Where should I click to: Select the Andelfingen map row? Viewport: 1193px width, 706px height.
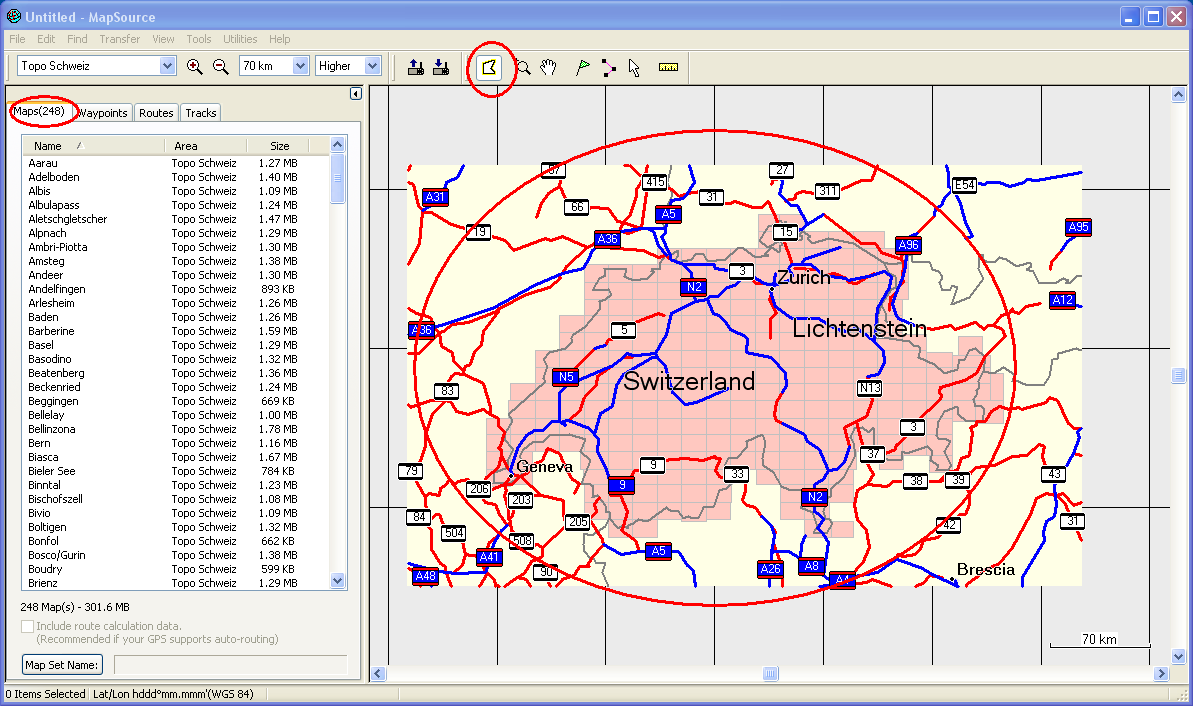point(176,289)
